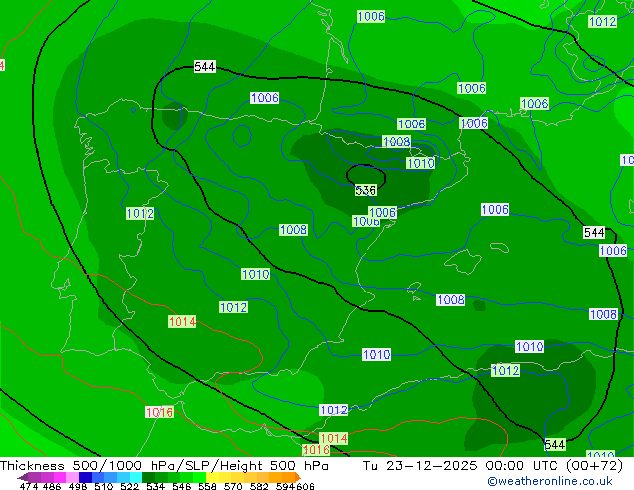
Task: Click the 536 height contour label
Action: click(x=366, y=190)
